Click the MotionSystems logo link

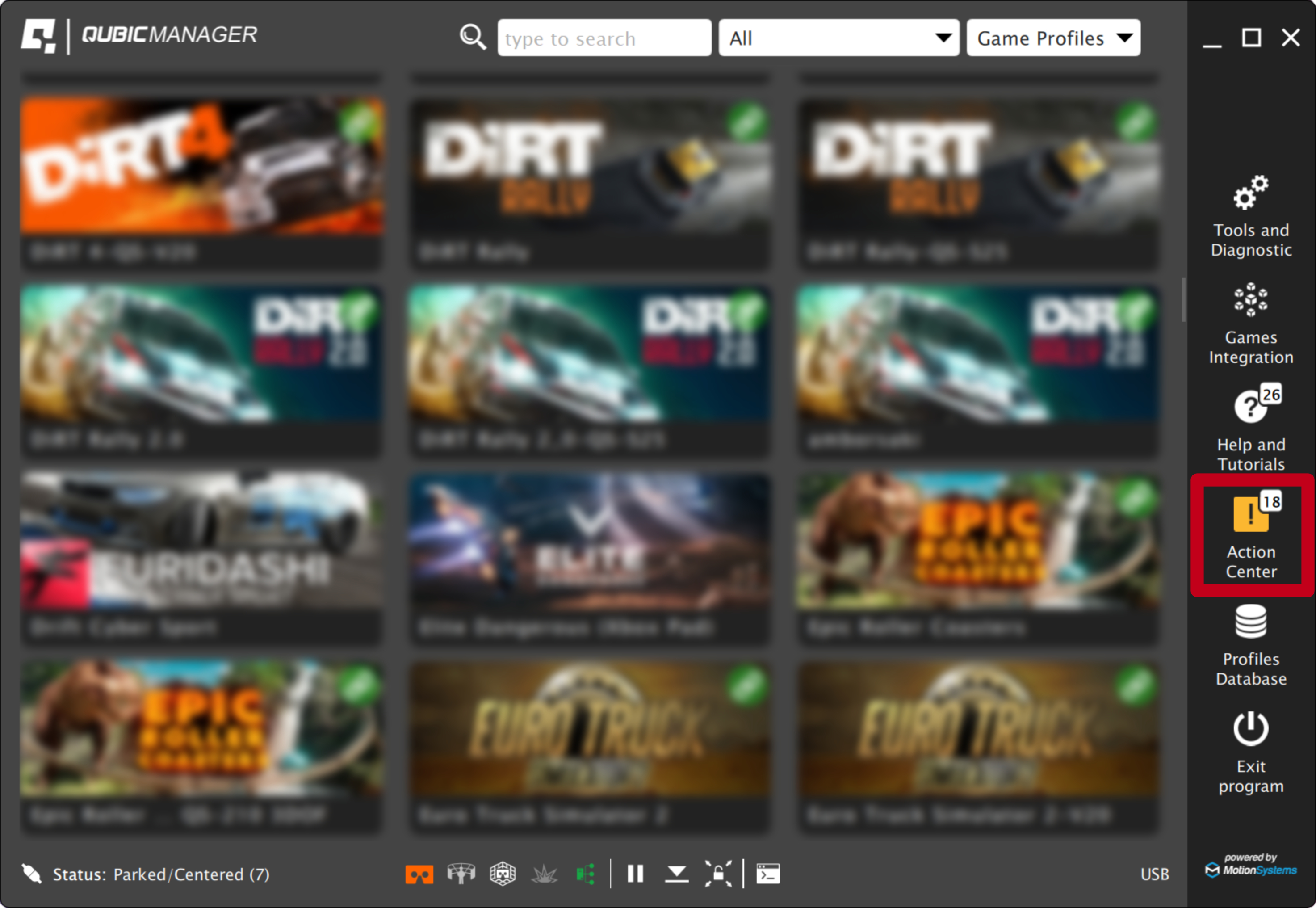1251,866
